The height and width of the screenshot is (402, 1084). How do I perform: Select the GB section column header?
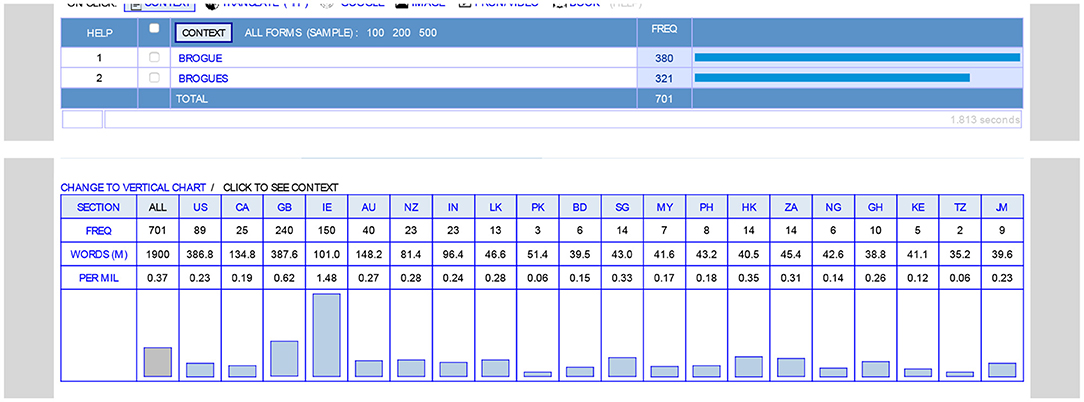(x=284, y=207)
